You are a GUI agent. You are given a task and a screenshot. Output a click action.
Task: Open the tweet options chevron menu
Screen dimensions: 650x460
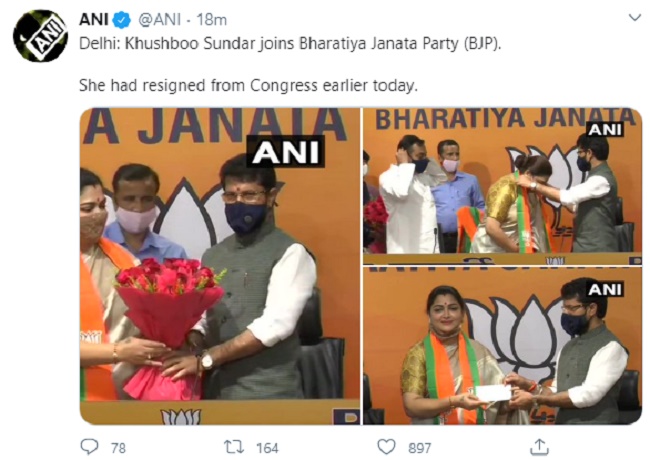pyautogui.click(x=635, y=18)
